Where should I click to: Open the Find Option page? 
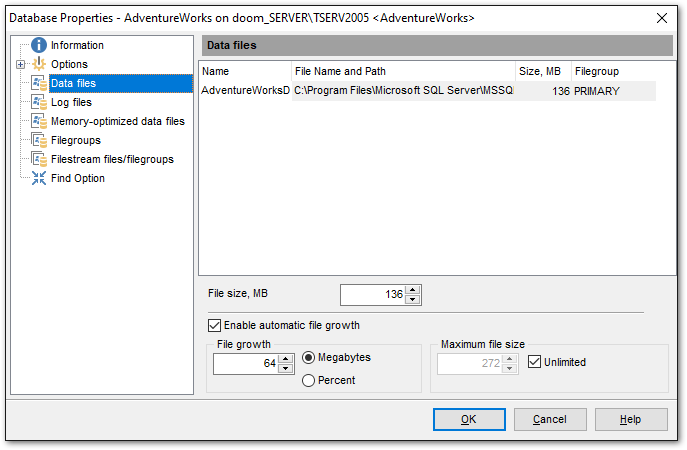click(x=78, y=178)
